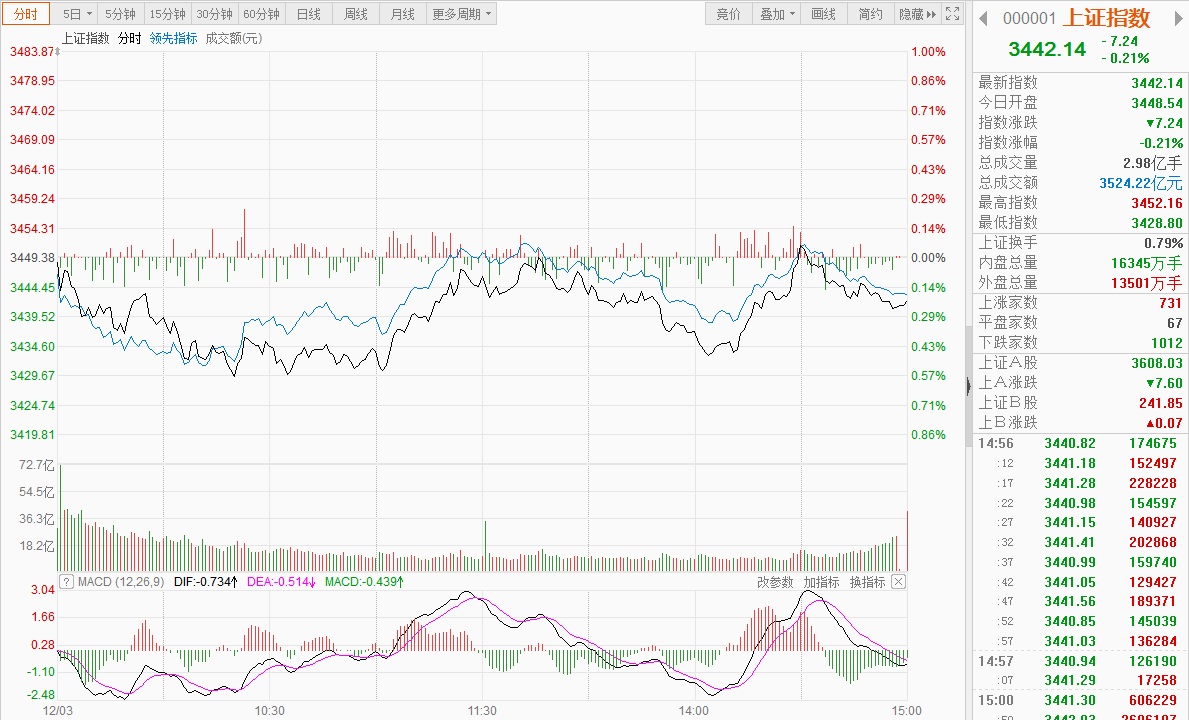
Task: Switch to 60分钟 chart
Action: click(262, 14)
